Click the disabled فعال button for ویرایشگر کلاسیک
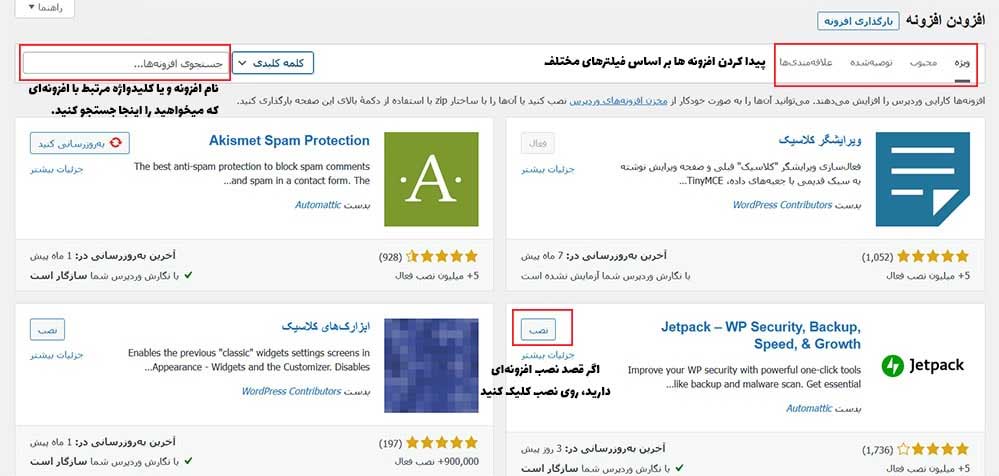This screenshot has width=999, height=476. [x=538, y=143]
